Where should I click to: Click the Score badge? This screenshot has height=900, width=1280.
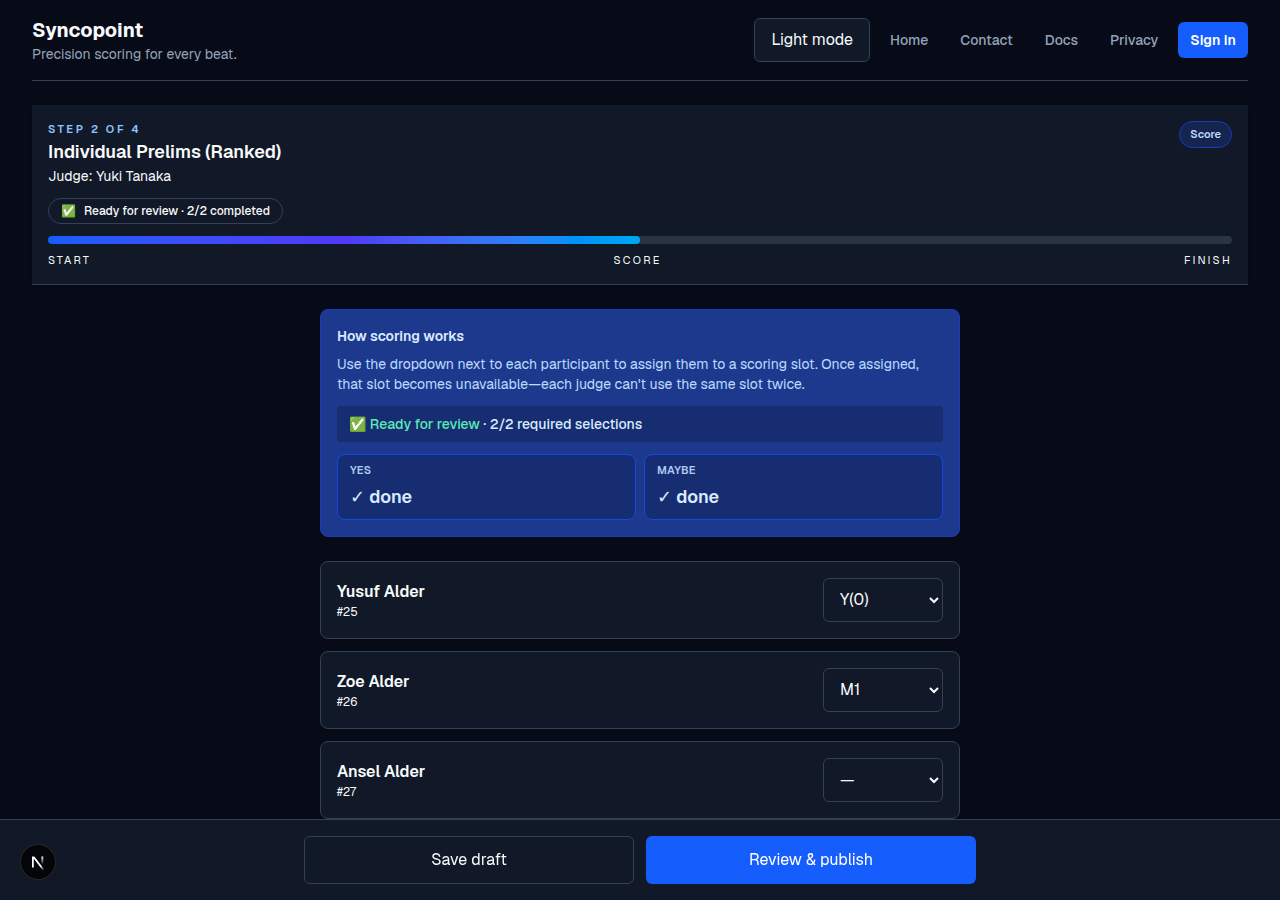(1205, 134)
